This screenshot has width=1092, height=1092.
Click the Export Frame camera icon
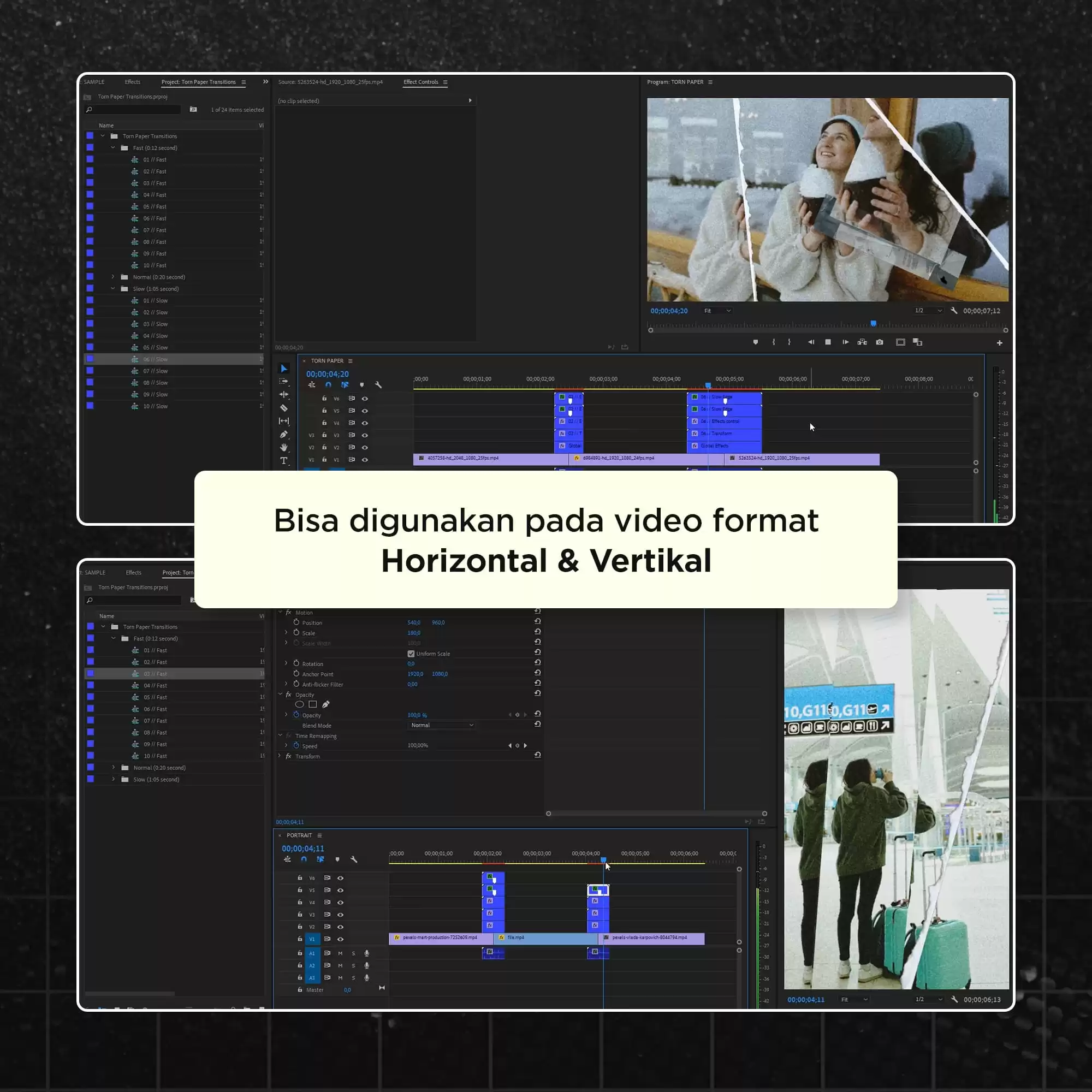coord(880,342)
